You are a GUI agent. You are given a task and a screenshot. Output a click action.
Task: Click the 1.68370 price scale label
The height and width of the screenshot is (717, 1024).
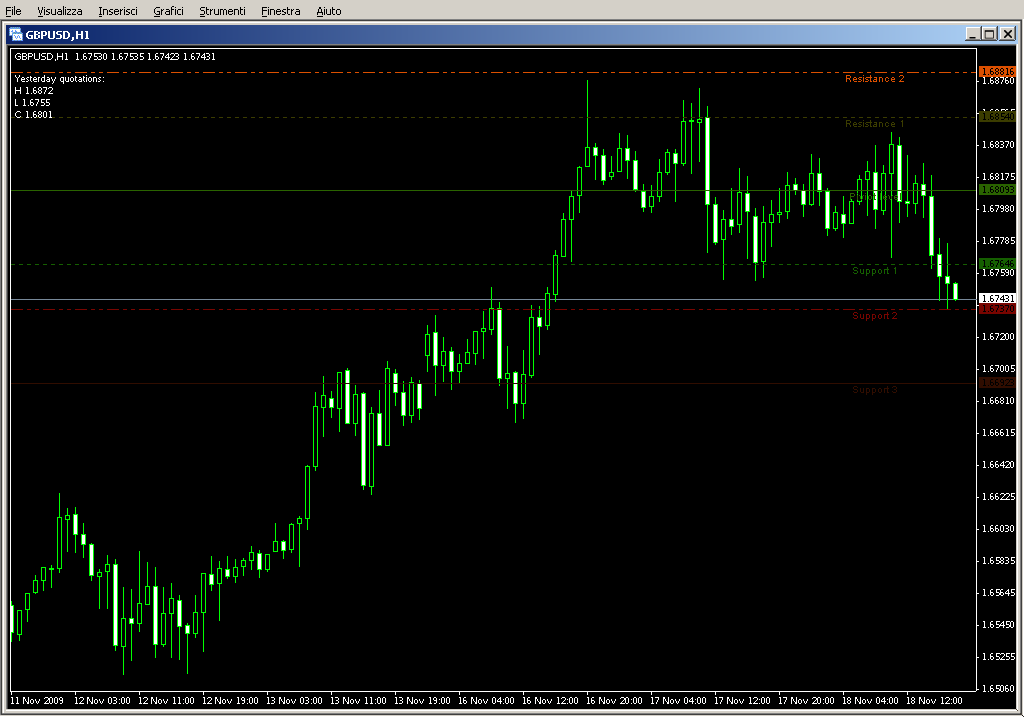pos(999,145)
